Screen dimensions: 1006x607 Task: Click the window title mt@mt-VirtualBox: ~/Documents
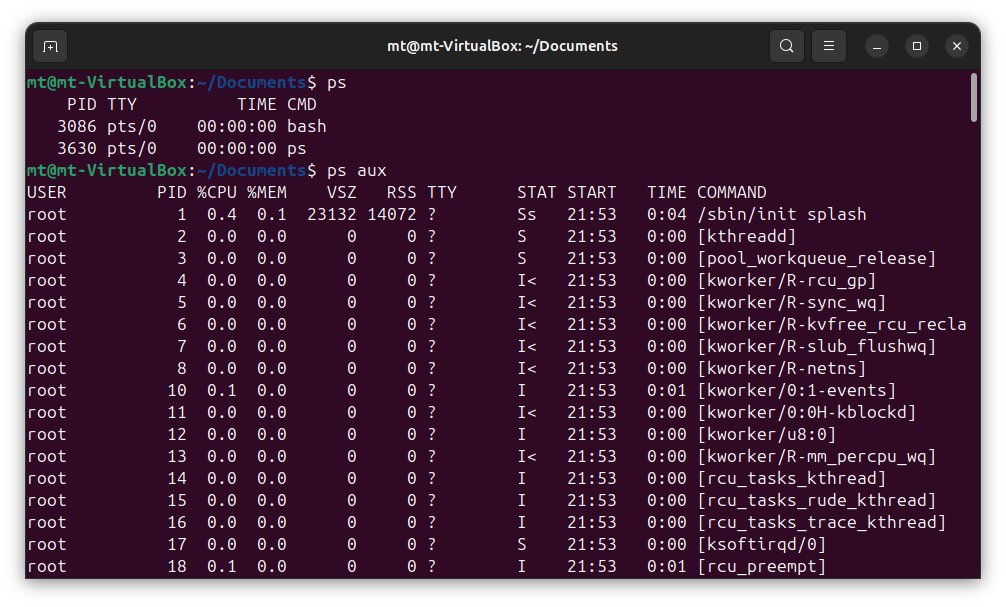(502, 46)
